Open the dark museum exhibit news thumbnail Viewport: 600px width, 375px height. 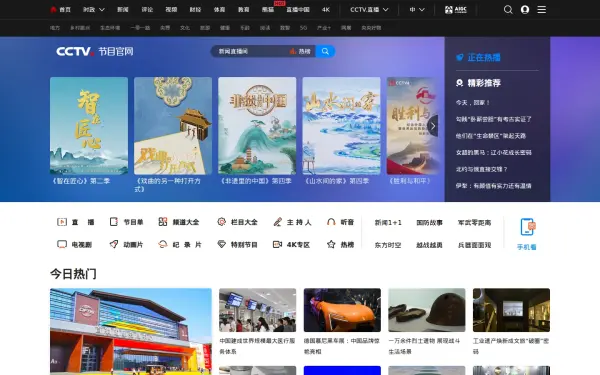(511, 310)
